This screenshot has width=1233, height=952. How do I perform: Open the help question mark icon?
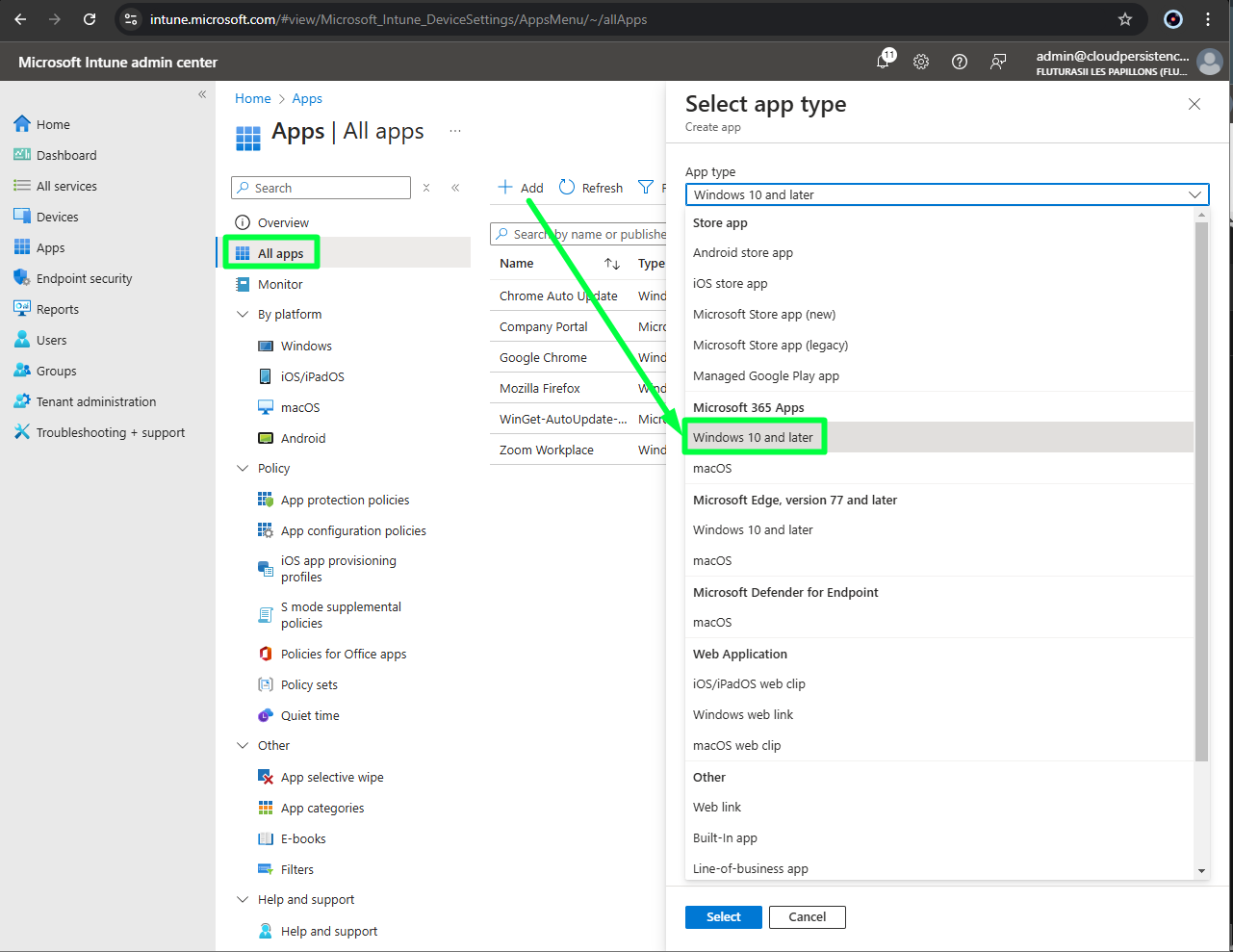[960, 62]
